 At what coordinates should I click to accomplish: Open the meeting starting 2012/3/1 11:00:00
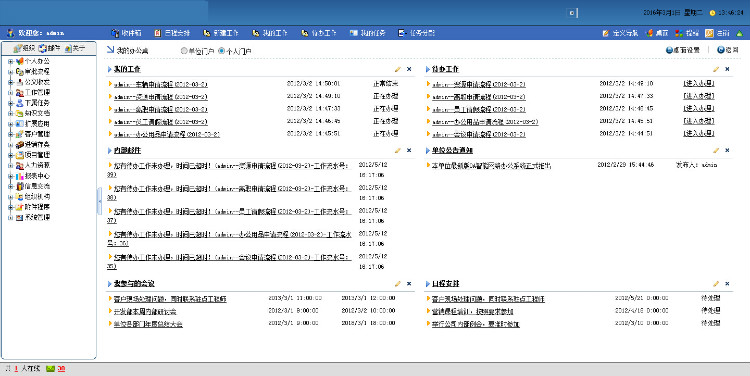(170, 299)
